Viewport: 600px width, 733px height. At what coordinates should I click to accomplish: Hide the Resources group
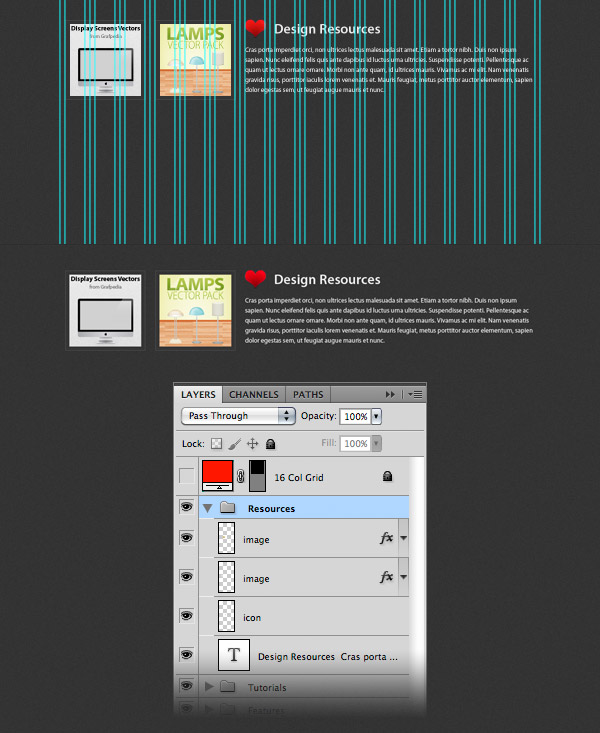pyautogui.click(x=187, y=507)
